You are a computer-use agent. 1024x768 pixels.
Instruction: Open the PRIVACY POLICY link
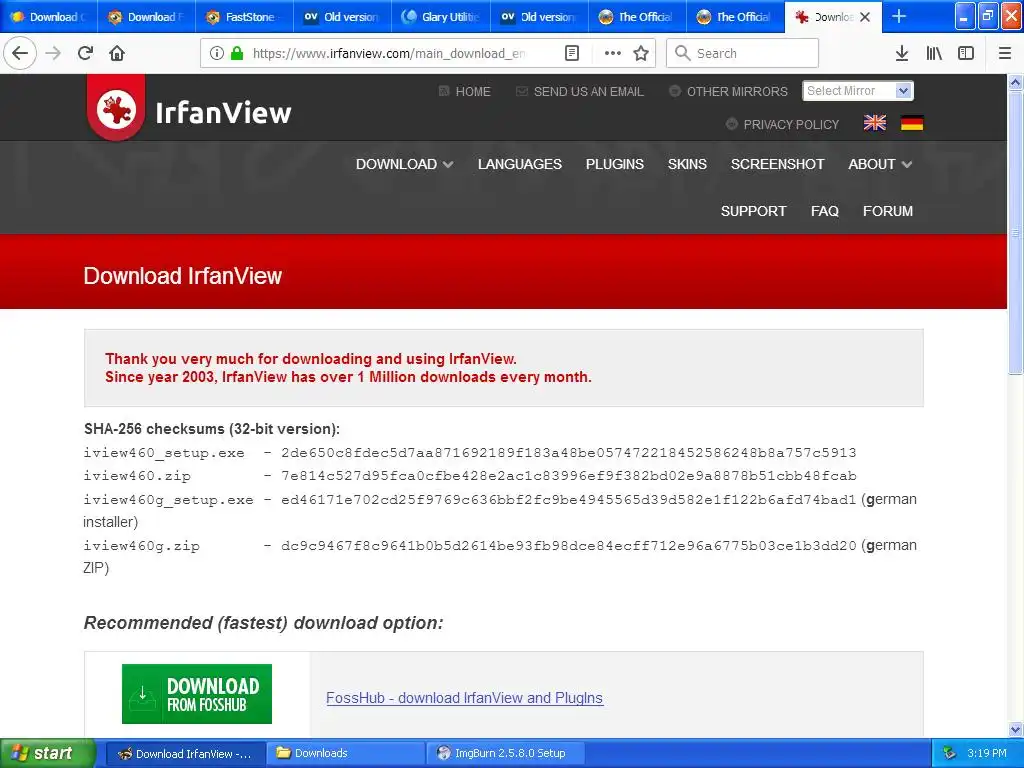(782, 124)
